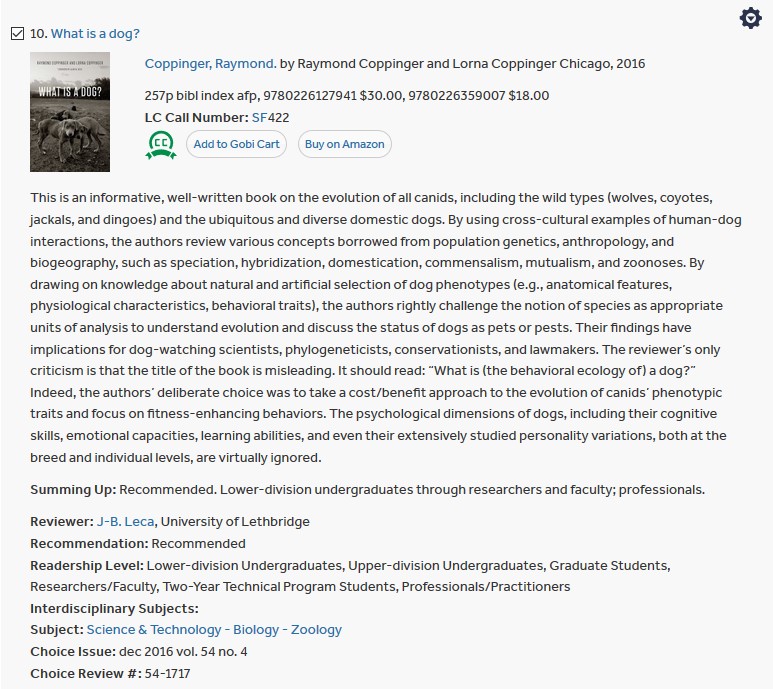Click the "What Is a Dog?" book cover
Image resolution: width=773 pixels, height=689 pixels.
[x=70, y=112]
